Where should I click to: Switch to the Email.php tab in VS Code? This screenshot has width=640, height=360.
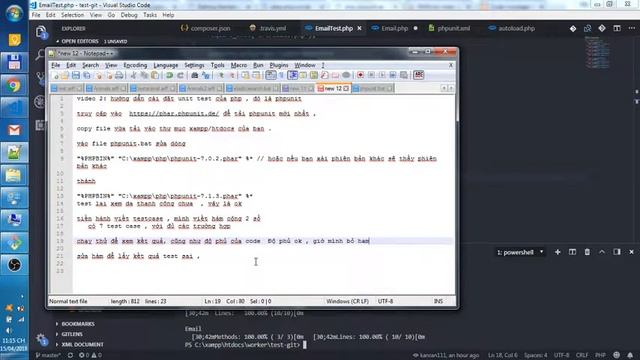[394, 29]
